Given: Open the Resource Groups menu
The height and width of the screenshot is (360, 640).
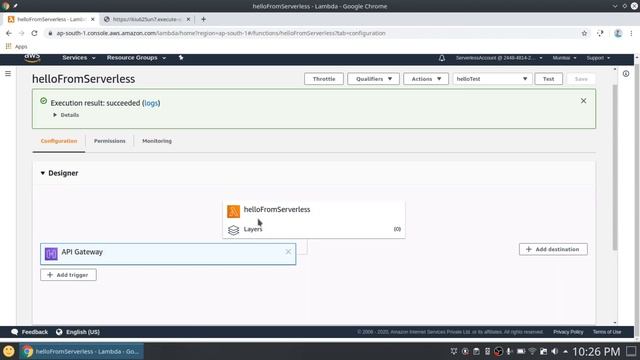Looking at the screenshot, I should click(x=136, y=58).
